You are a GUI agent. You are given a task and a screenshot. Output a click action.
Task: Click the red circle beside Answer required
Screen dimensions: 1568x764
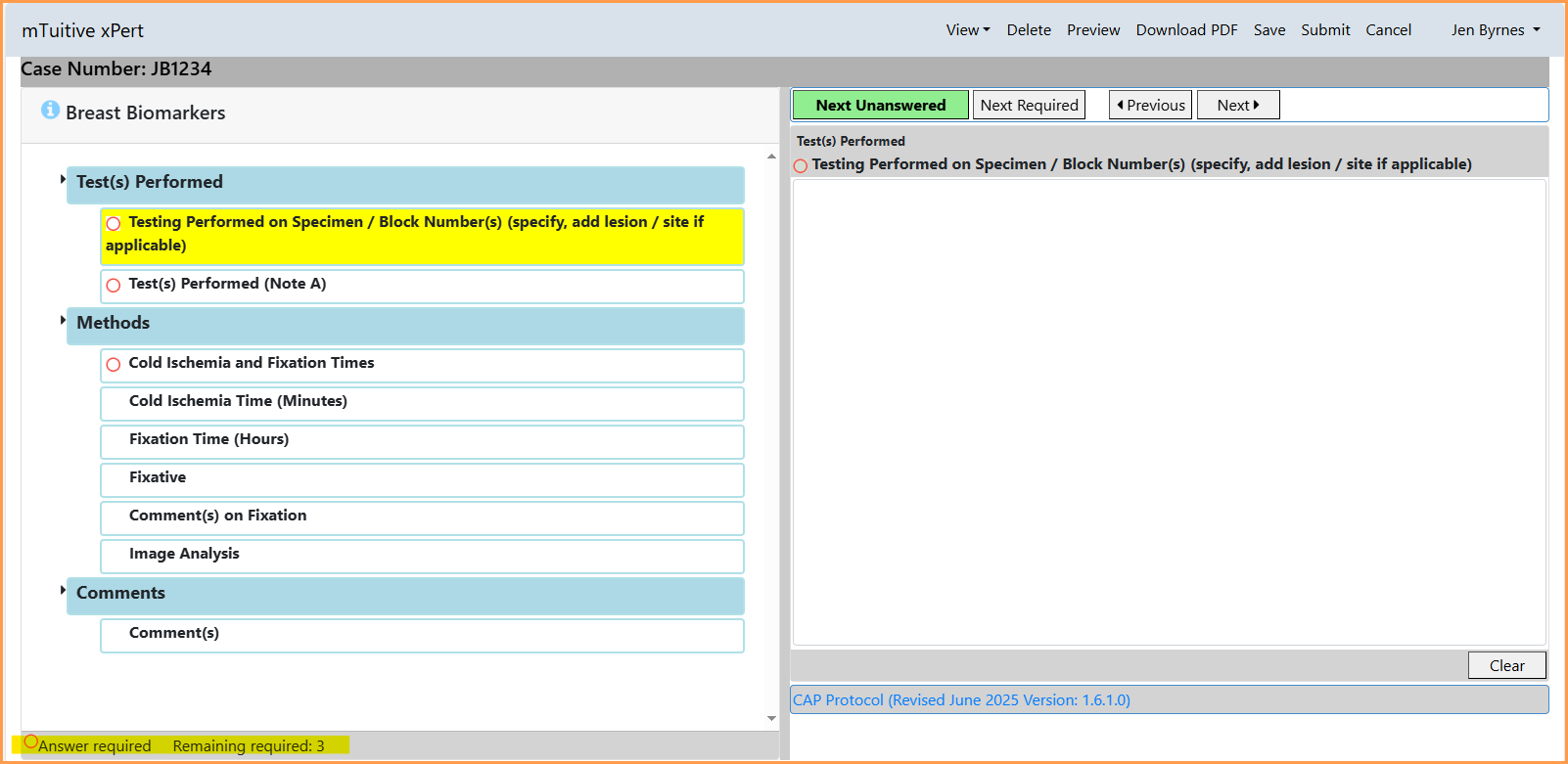click(31, 742)
